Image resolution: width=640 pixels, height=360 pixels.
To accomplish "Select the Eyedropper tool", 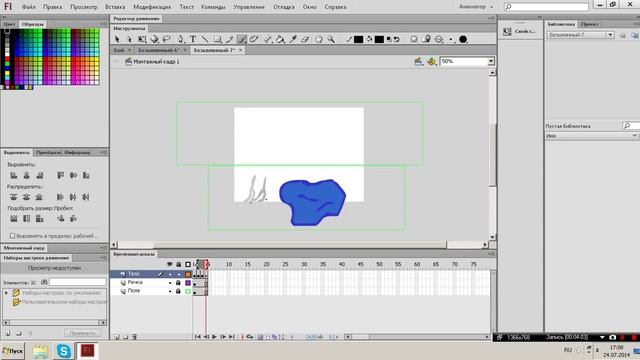I will 293,39.
